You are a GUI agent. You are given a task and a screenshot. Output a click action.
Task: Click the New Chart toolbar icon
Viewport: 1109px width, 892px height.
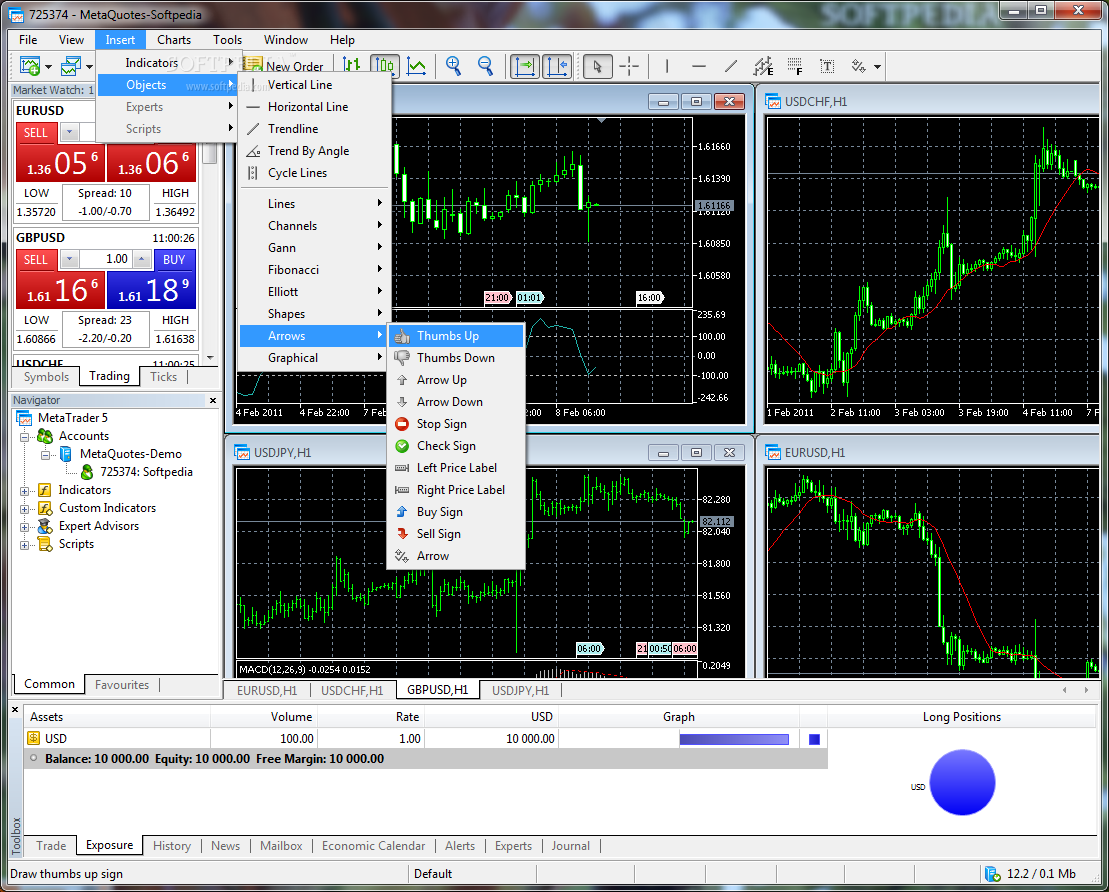pyautogui.click(x=30, y=66)
